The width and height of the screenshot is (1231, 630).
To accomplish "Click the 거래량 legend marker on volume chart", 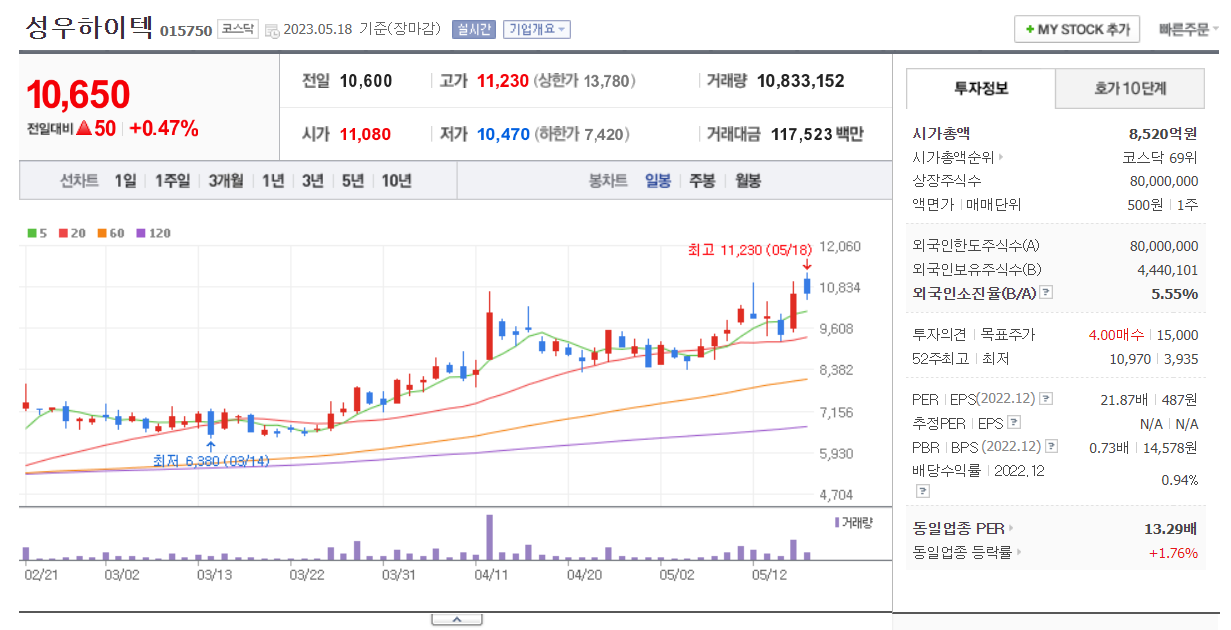I will click(837, 522).
